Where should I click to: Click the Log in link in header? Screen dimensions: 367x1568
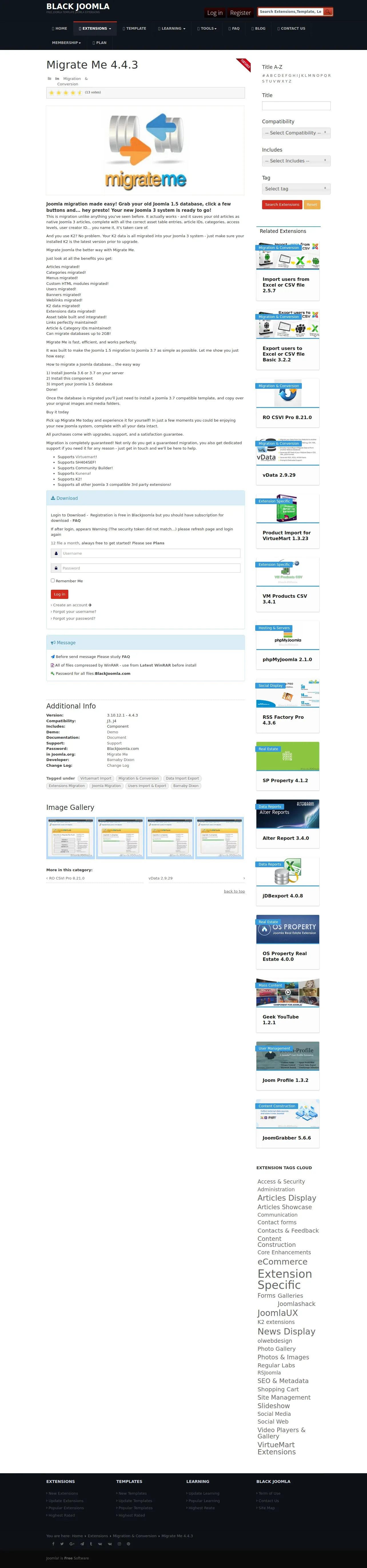[x=215, y=13]
